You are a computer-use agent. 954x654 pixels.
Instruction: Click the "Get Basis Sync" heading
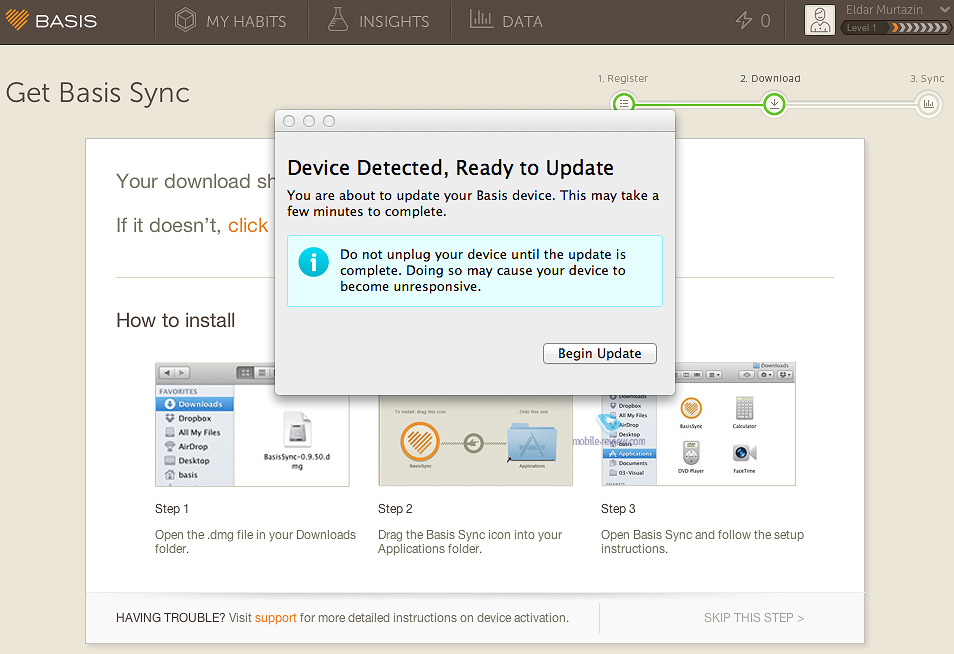point(98,93)
